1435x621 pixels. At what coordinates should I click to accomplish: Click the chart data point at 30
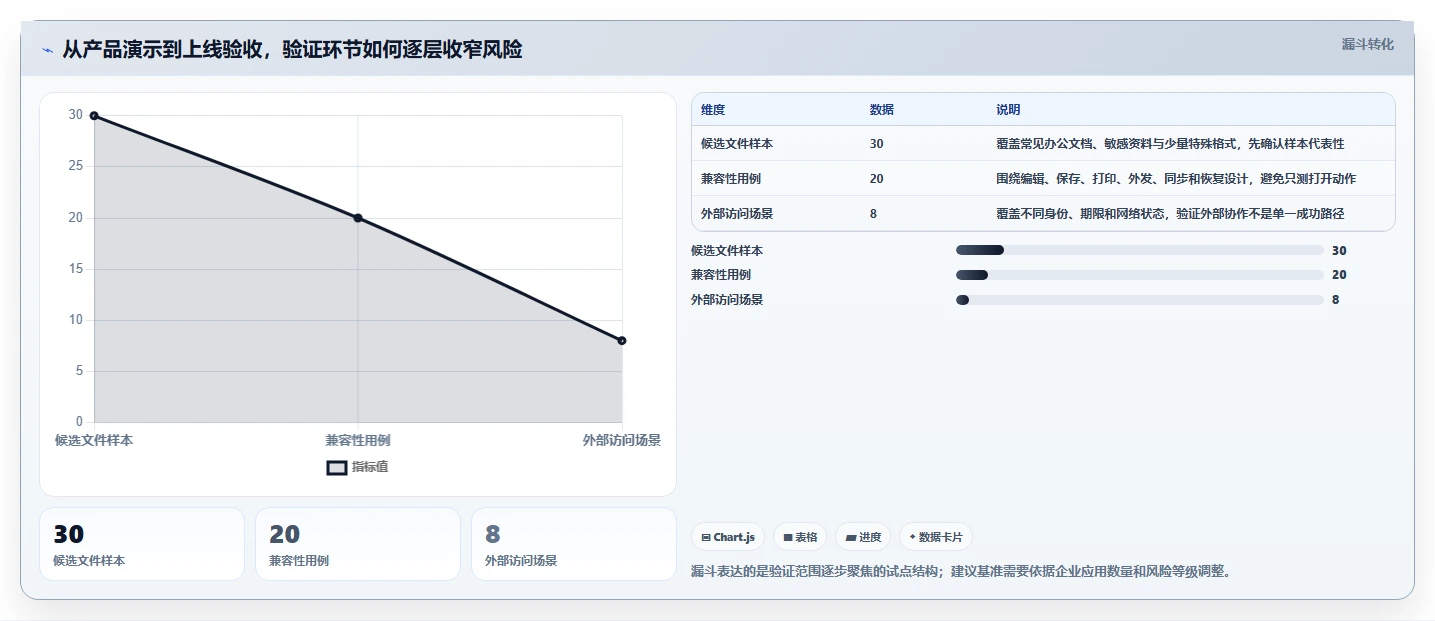click(x=94, y=116)
